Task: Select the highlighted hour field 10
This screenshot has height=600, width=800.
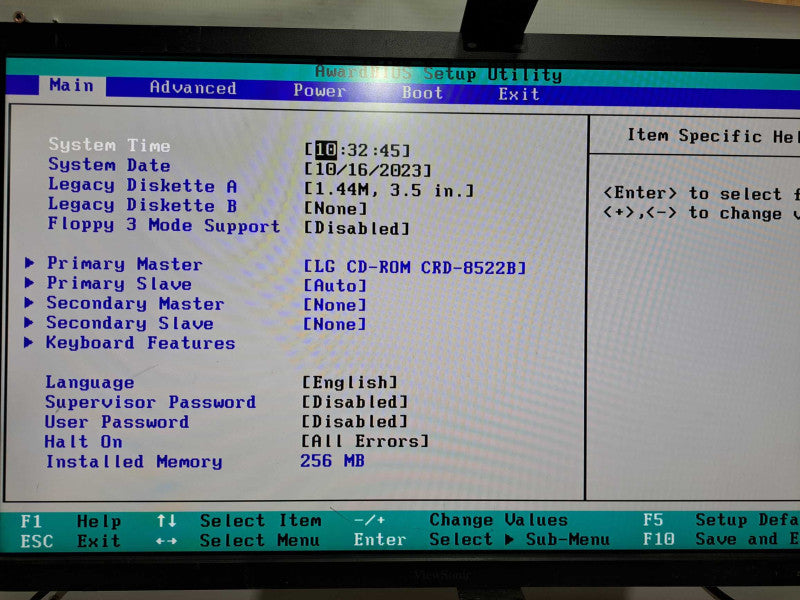Action: pyautogui.click(x=326, y=149)
